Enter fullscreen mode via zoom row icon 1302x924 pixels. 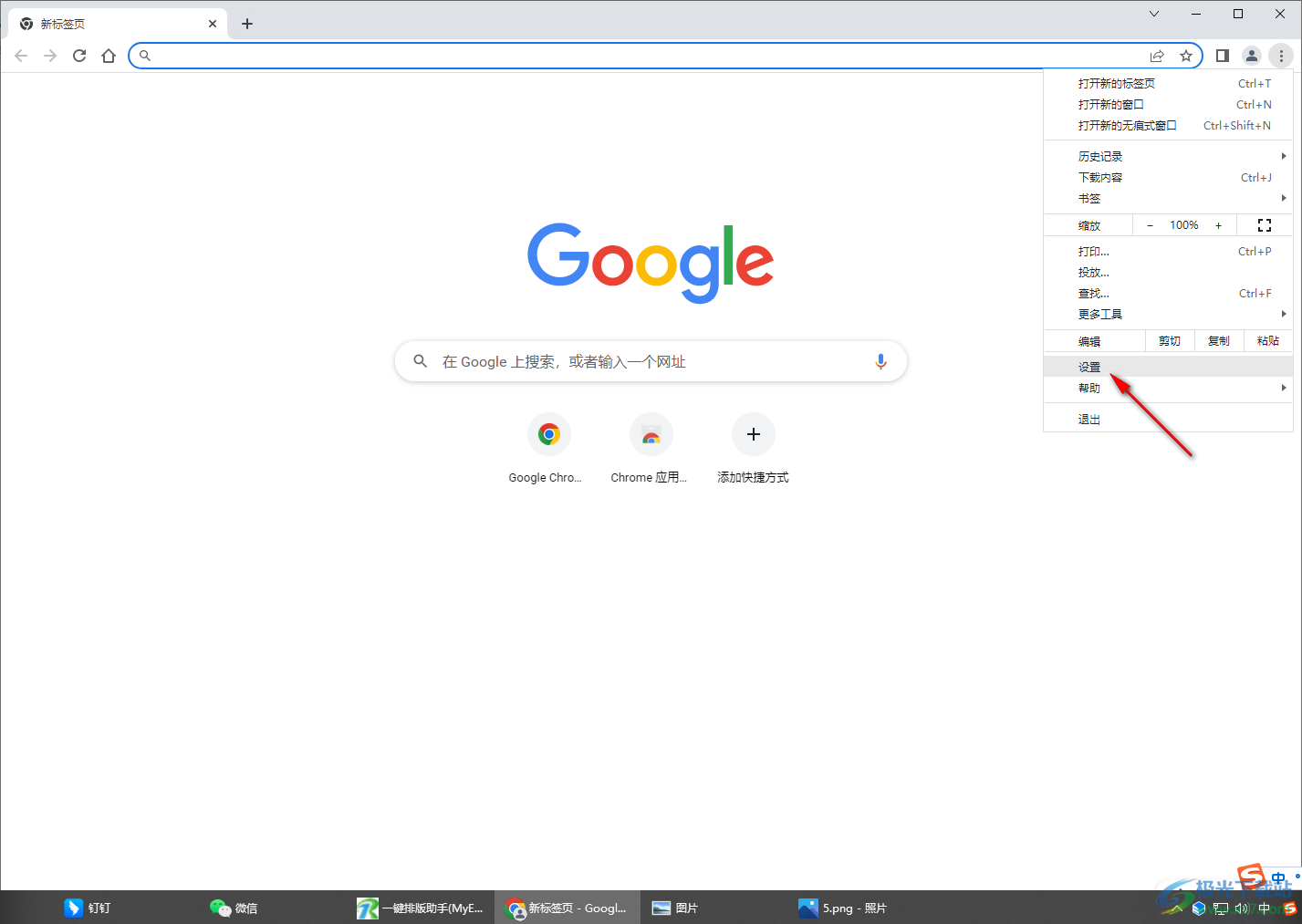tap(1265, 225)
